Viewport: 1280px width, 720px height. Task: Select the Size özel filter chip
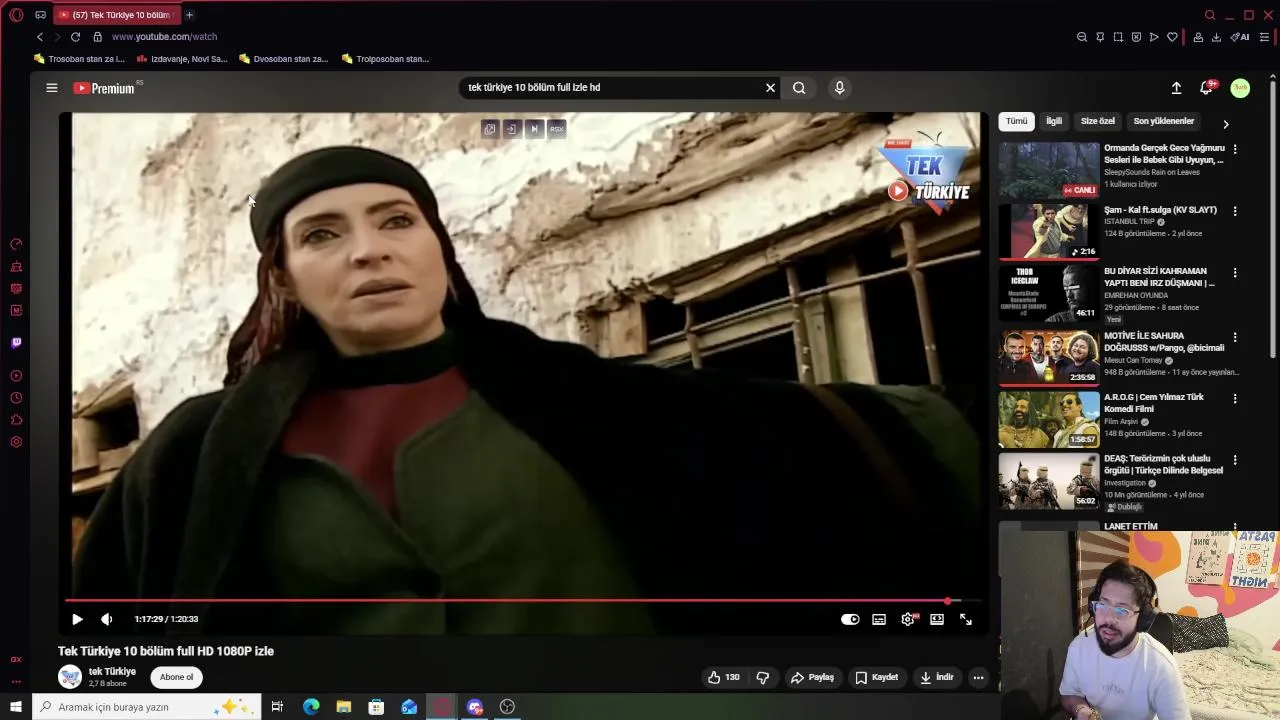tap(1098, 121)
